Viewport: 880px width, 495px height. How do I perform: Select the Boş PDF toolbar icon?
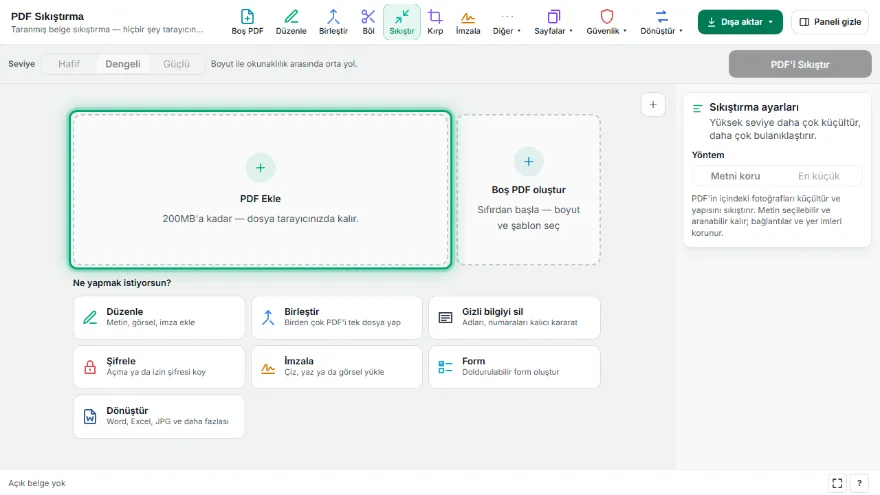pyautogui.click(x=247, y=22)
